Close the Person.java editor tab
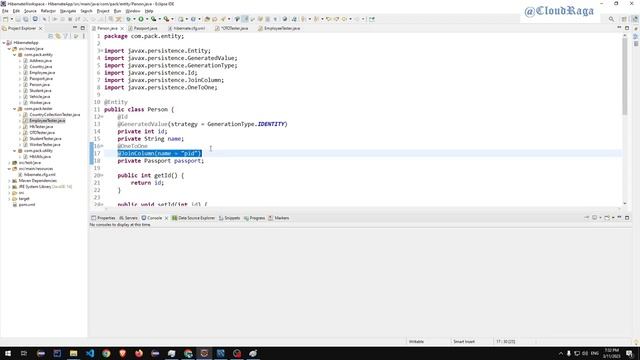This screenshot has width=640, height=360. click(122, 29)
